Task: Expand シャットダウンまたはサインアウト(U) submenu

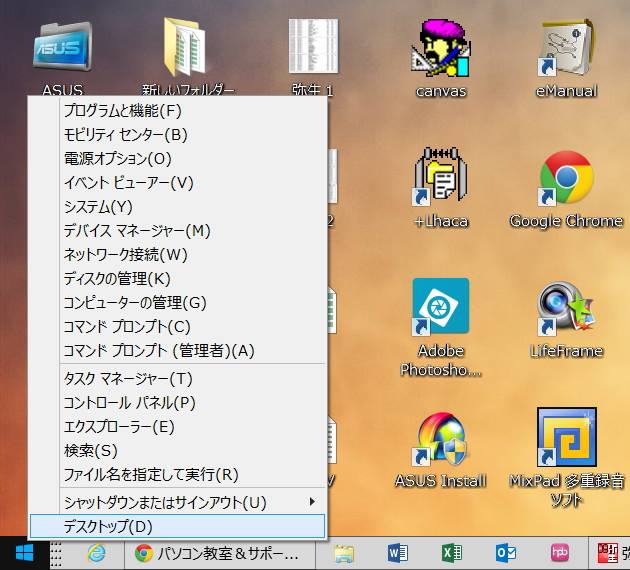Action: click(177, 502)
